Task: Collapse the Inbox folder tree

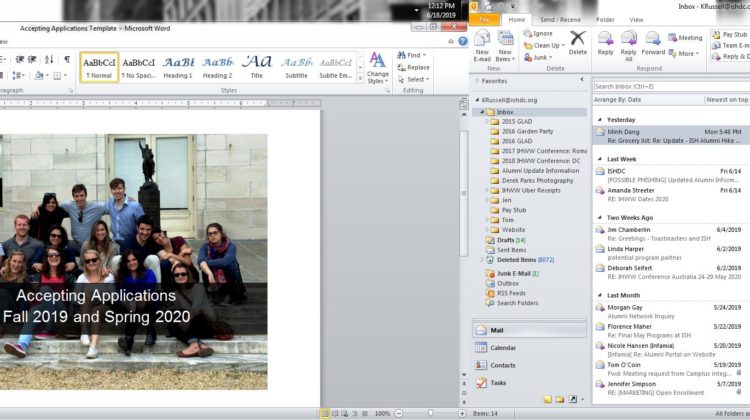Action: 482,112
